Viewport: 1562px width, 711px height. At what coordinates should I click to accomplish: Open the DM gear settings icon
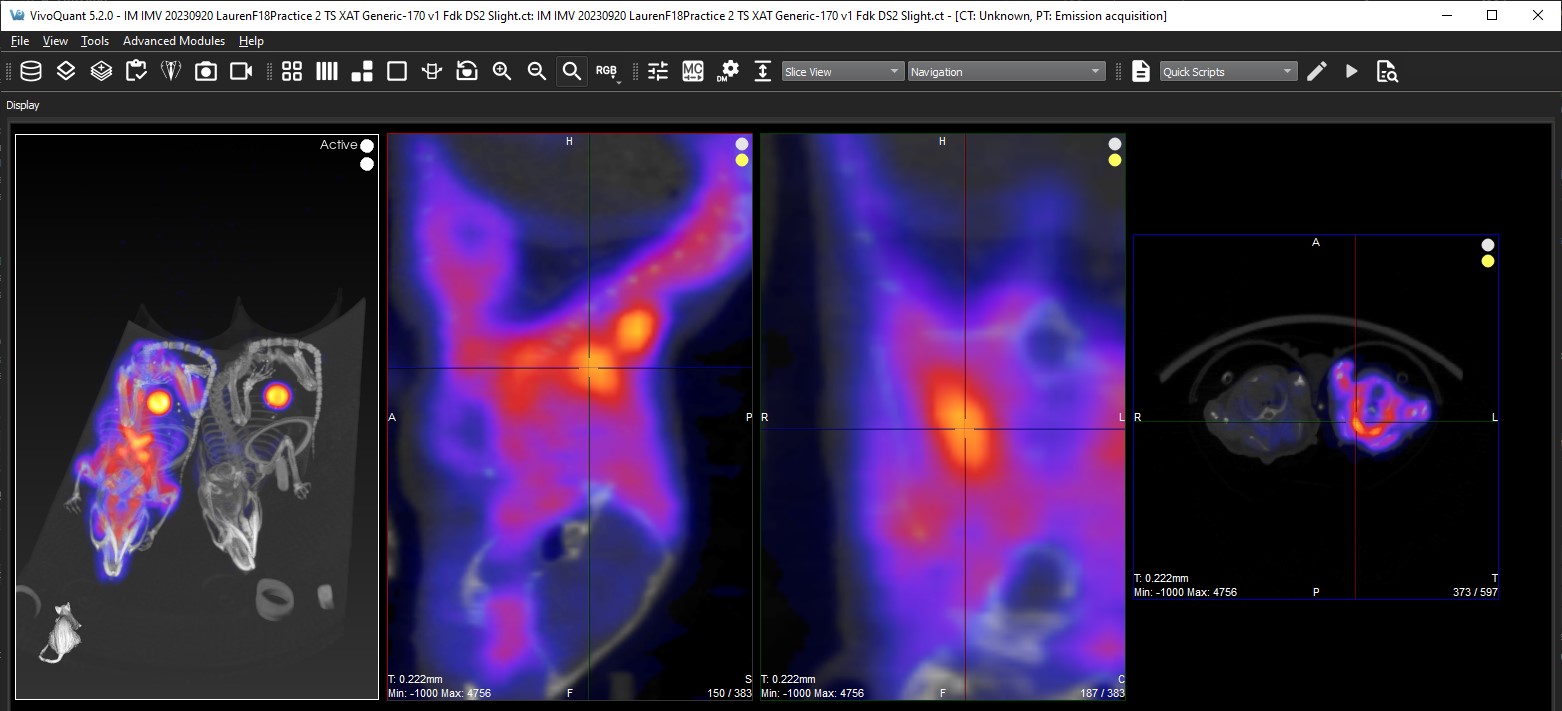pos(729,71)
